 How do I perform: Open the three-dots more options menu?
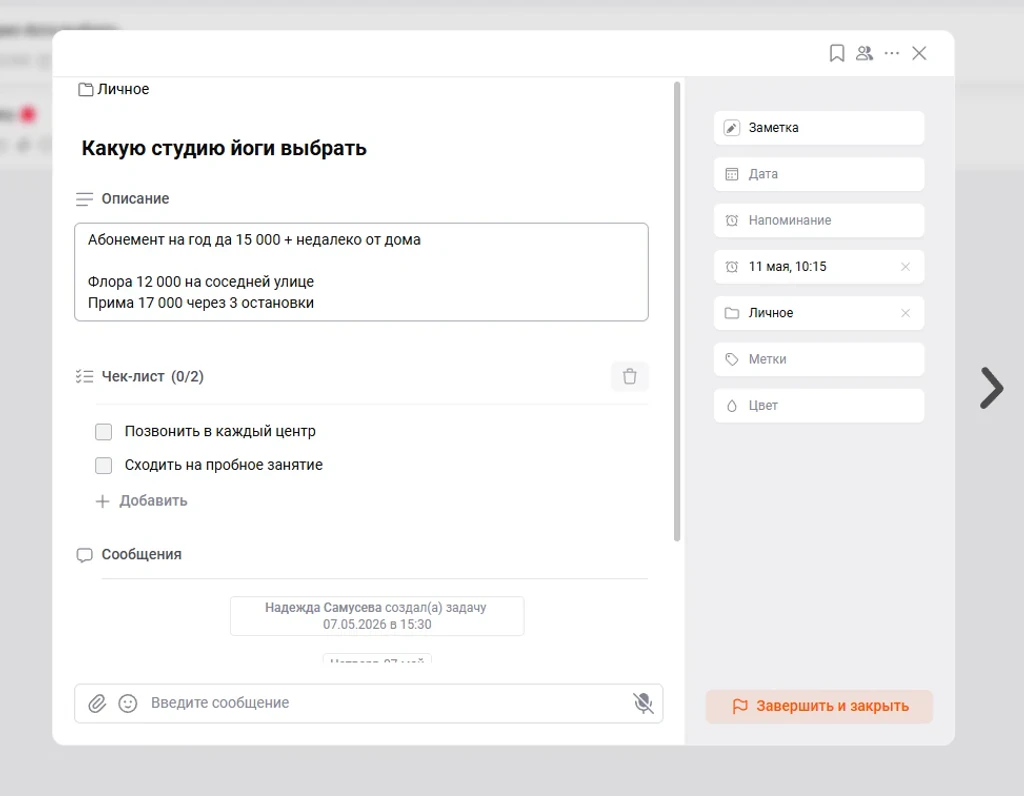click(x=891, y=53)
